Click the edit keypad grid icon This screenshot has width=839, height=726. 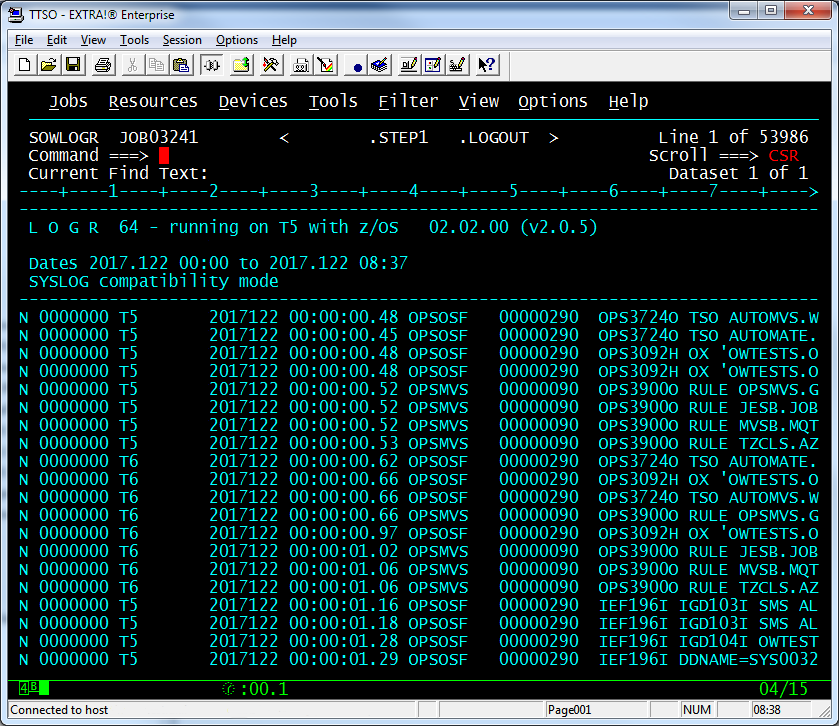point(433,65)
